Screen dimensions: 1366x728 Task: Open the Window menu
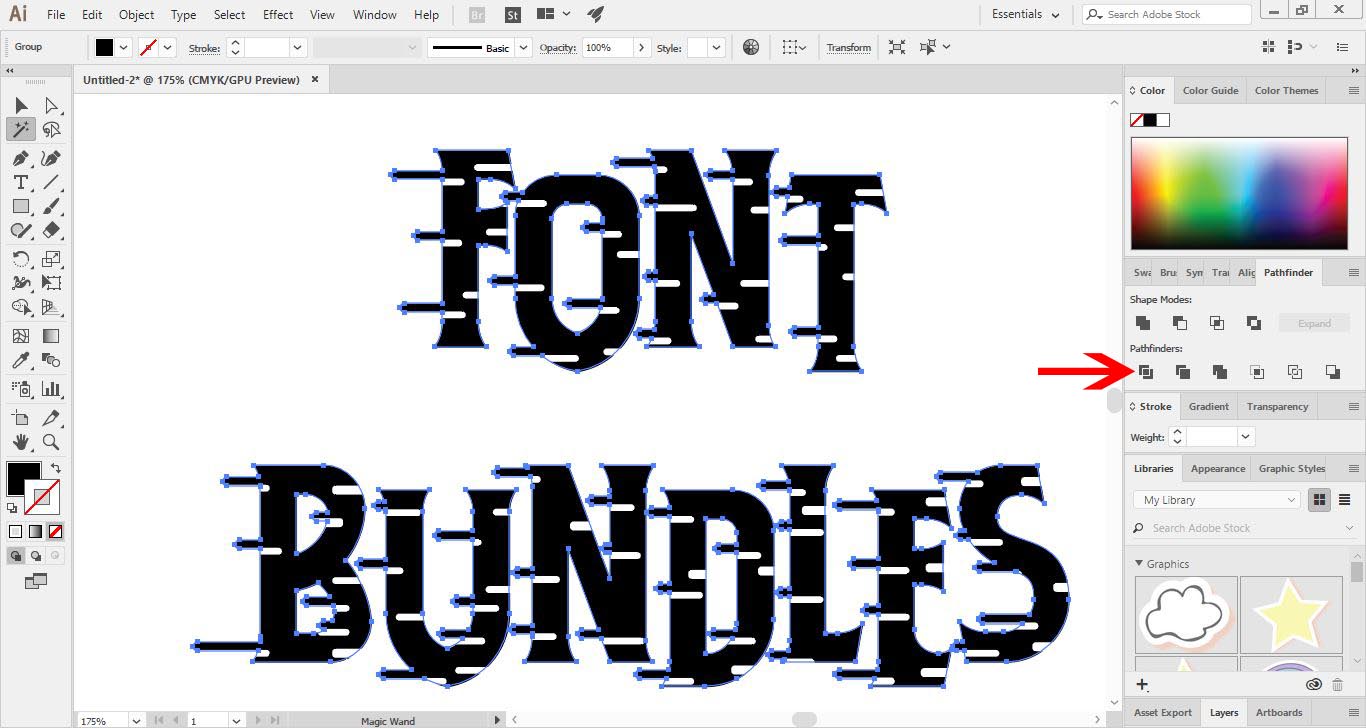375,15
